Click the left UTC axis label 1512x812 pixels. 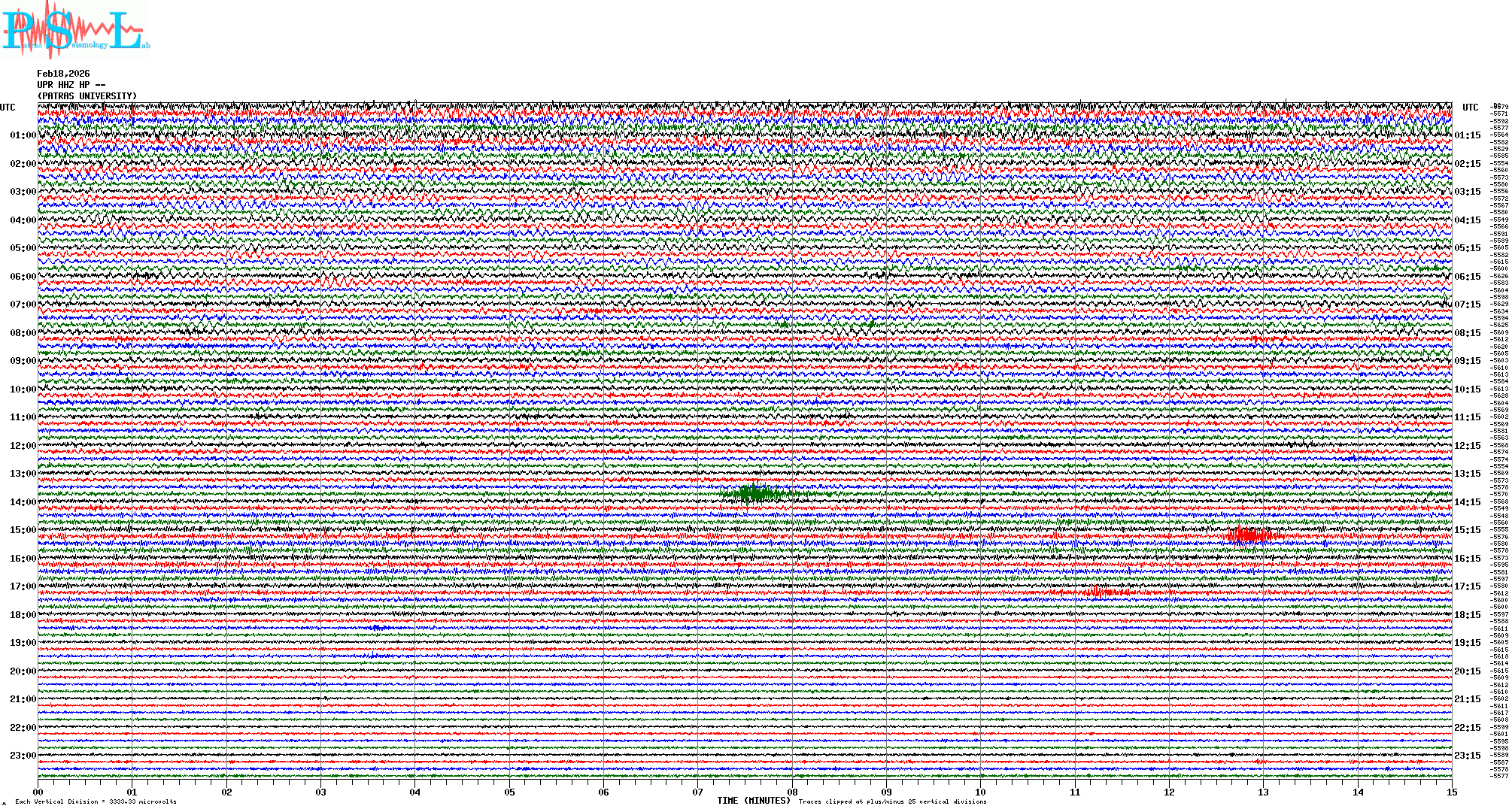coord(8,108)
